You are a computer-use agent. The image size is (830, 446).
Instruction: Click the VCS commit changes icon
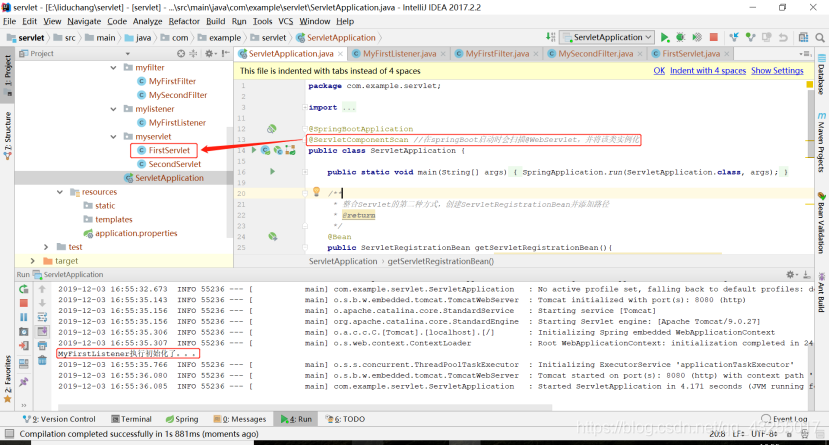tap(750, 38)
